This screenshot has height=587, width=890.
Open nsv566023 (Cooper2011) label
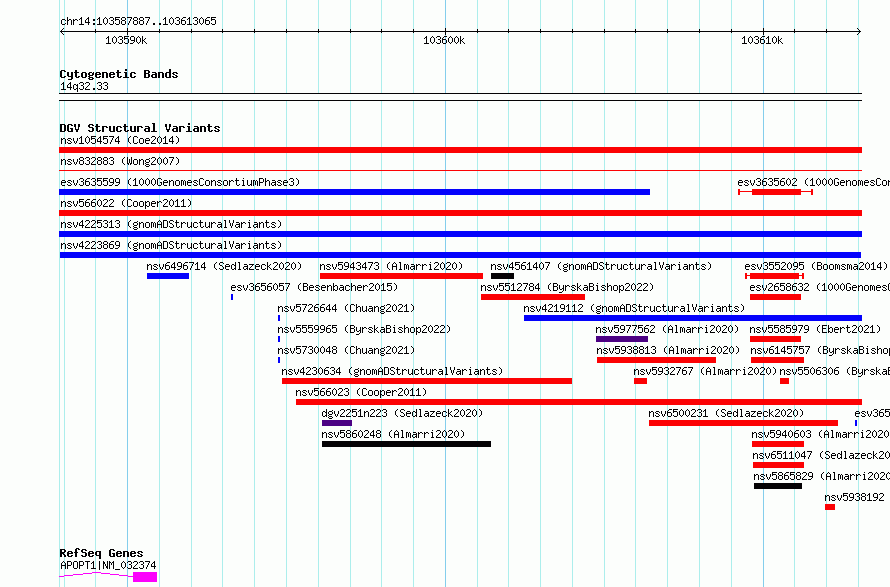pos(361,392)
